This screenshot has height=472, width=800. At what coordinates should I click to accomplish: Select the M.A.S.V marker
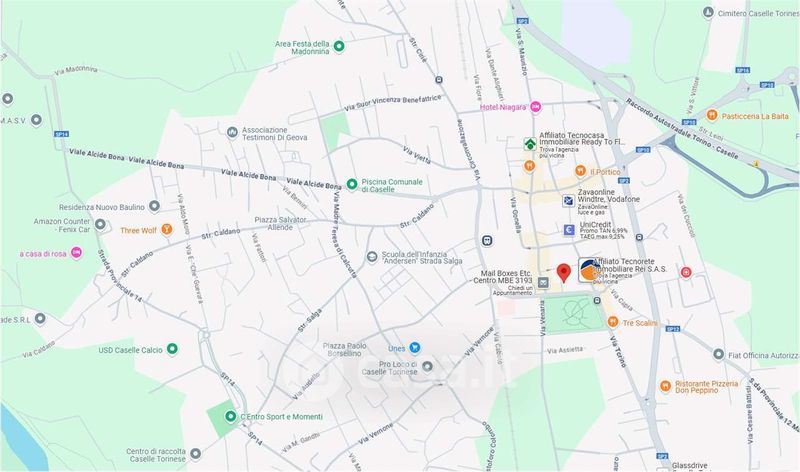36,120
